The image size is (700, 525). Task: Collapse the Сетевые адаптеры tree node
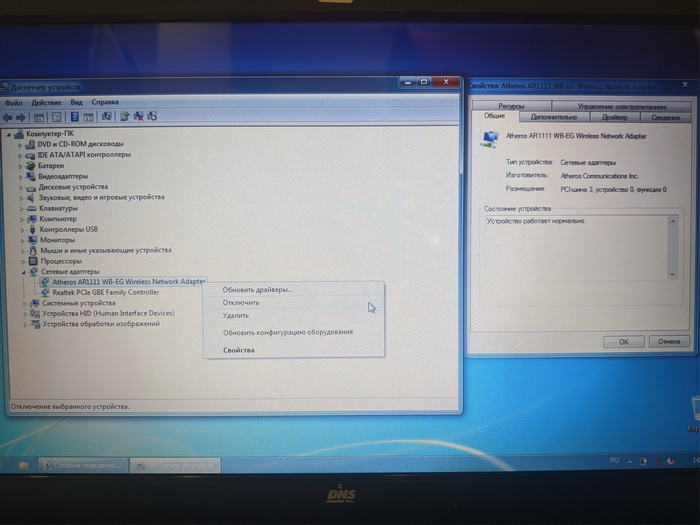tap(22, 271)
